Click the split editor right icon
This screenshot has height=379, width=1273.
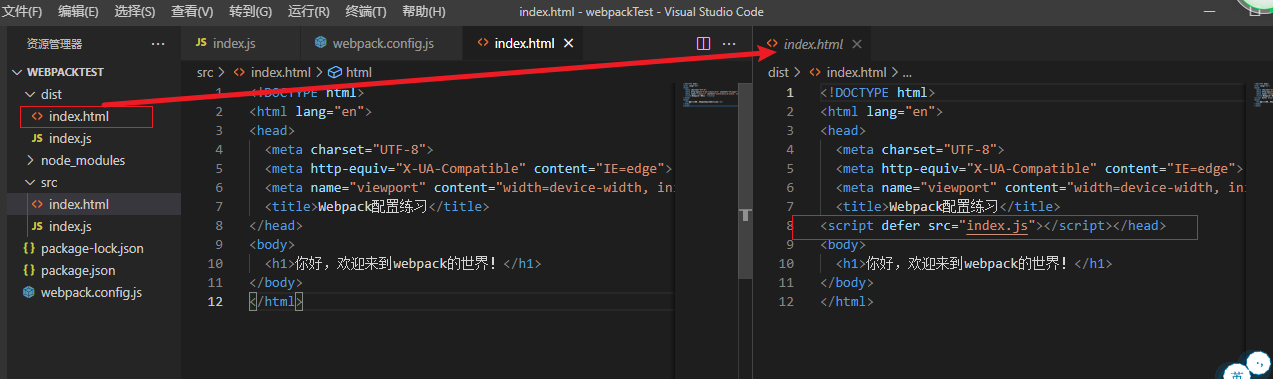703,44
